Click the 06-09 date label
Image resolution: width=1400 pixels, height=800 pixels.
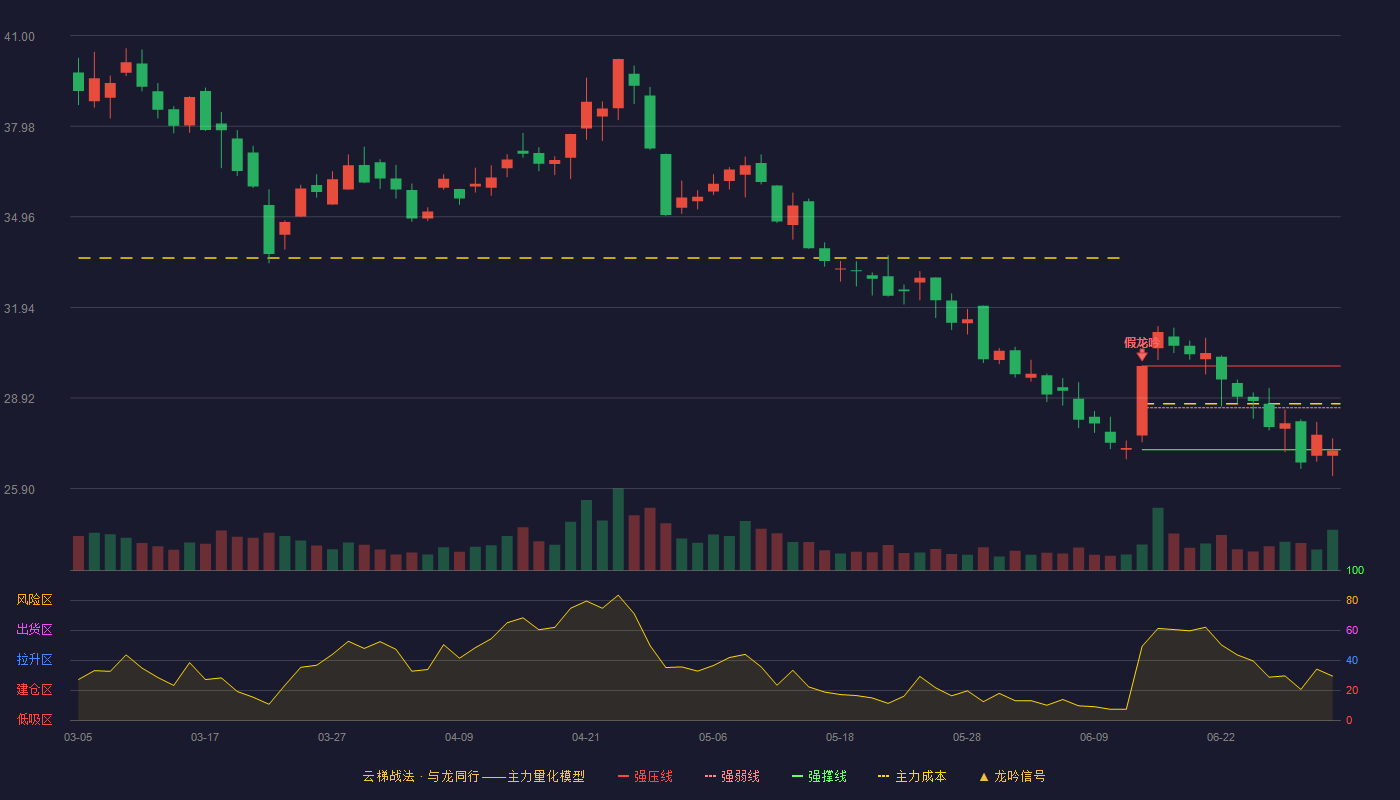[1094, 737]
